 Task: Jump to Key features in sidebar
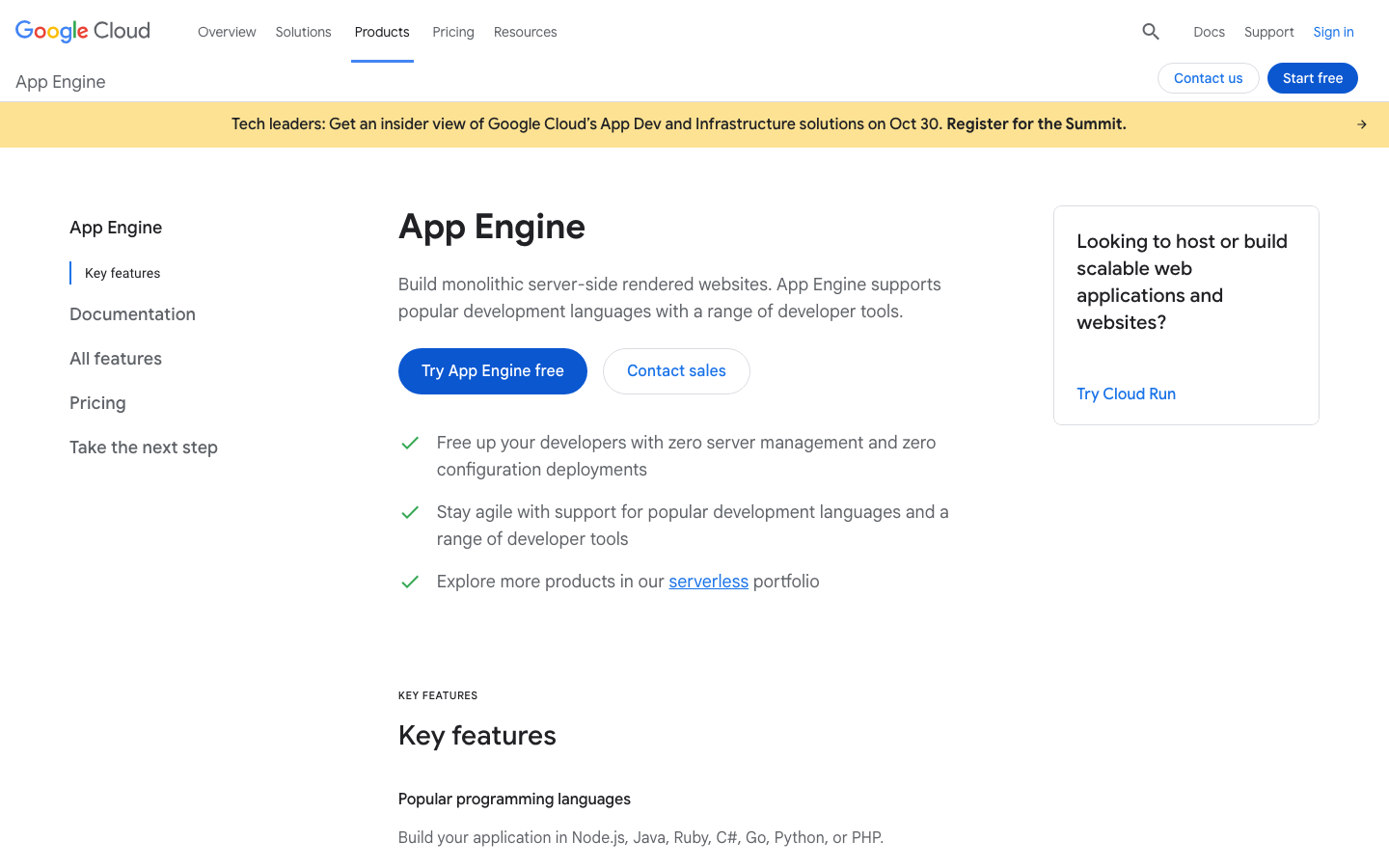tap(123, 273)
